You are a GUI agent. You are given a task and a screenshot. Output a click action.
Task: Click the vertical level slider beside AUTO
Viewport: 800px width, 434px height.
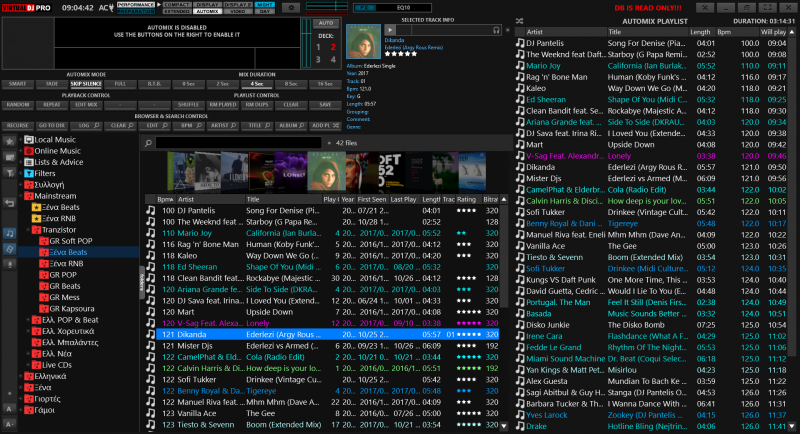(x=306, y=43)
